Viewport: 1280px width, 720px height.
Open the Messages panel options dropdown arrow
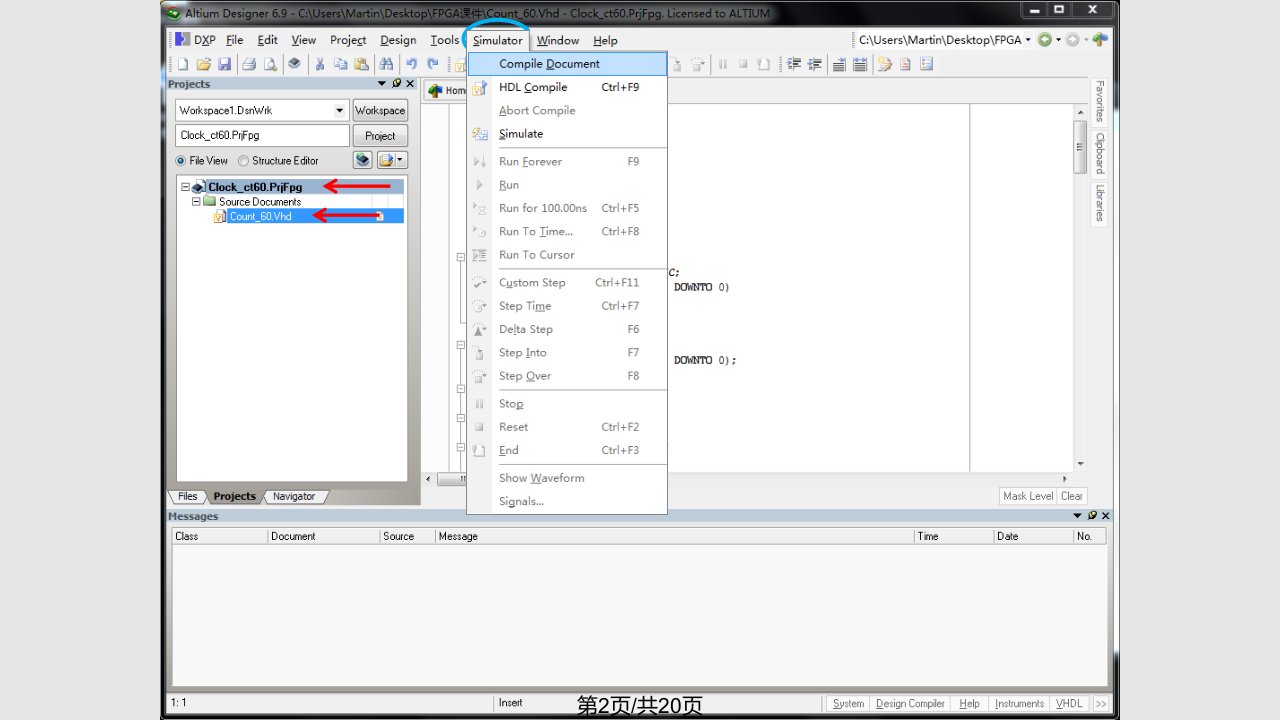coord(1078,516)
